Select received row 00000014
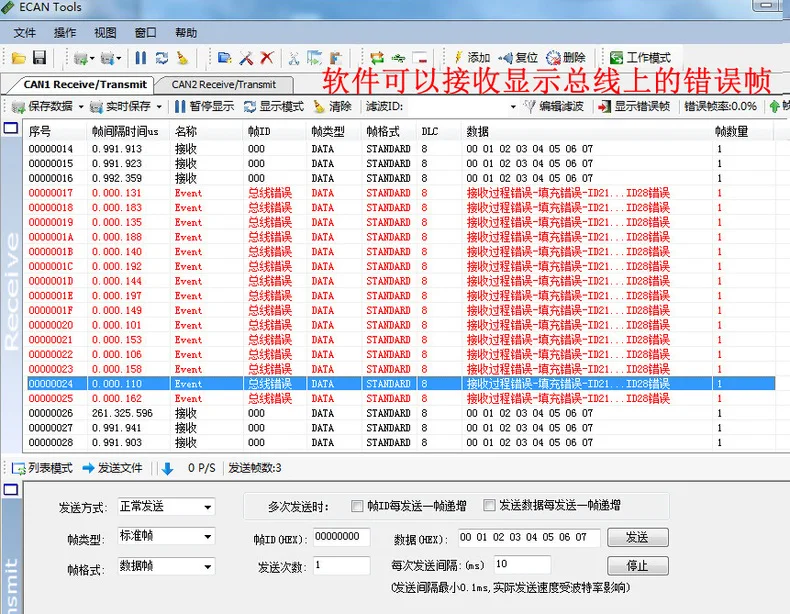Screen dimensions: 790x614 click(401, 149)
